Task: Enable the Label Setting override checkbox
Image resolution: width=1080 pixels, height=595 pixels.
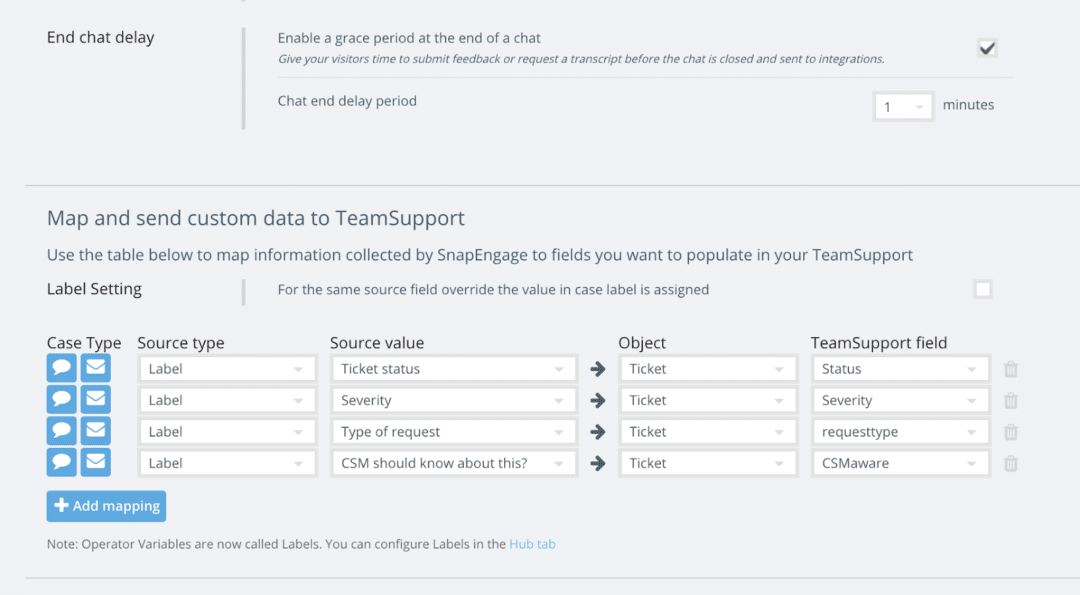Action: tap(983, 289)
